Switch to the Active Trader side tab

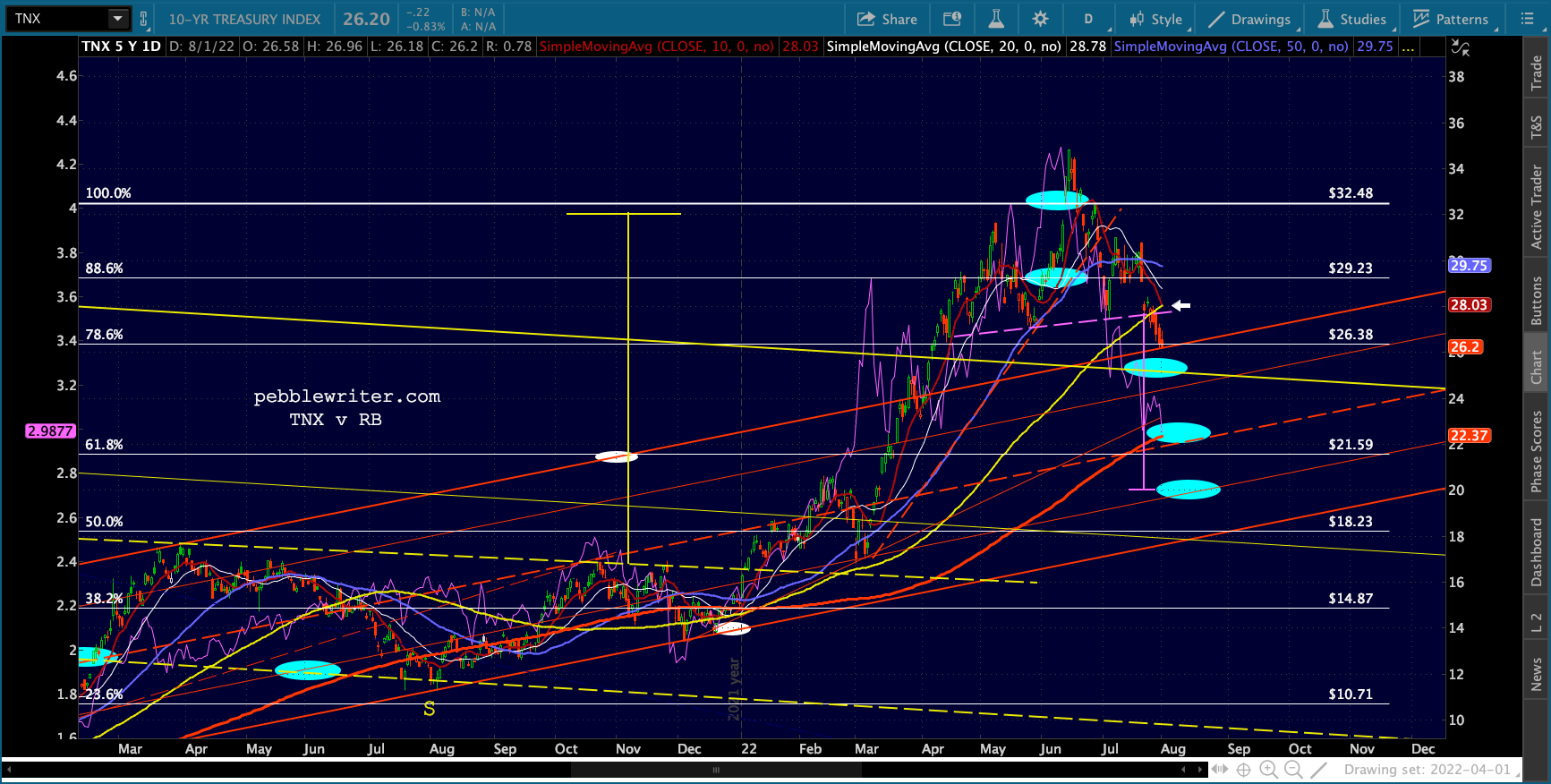1537,206
